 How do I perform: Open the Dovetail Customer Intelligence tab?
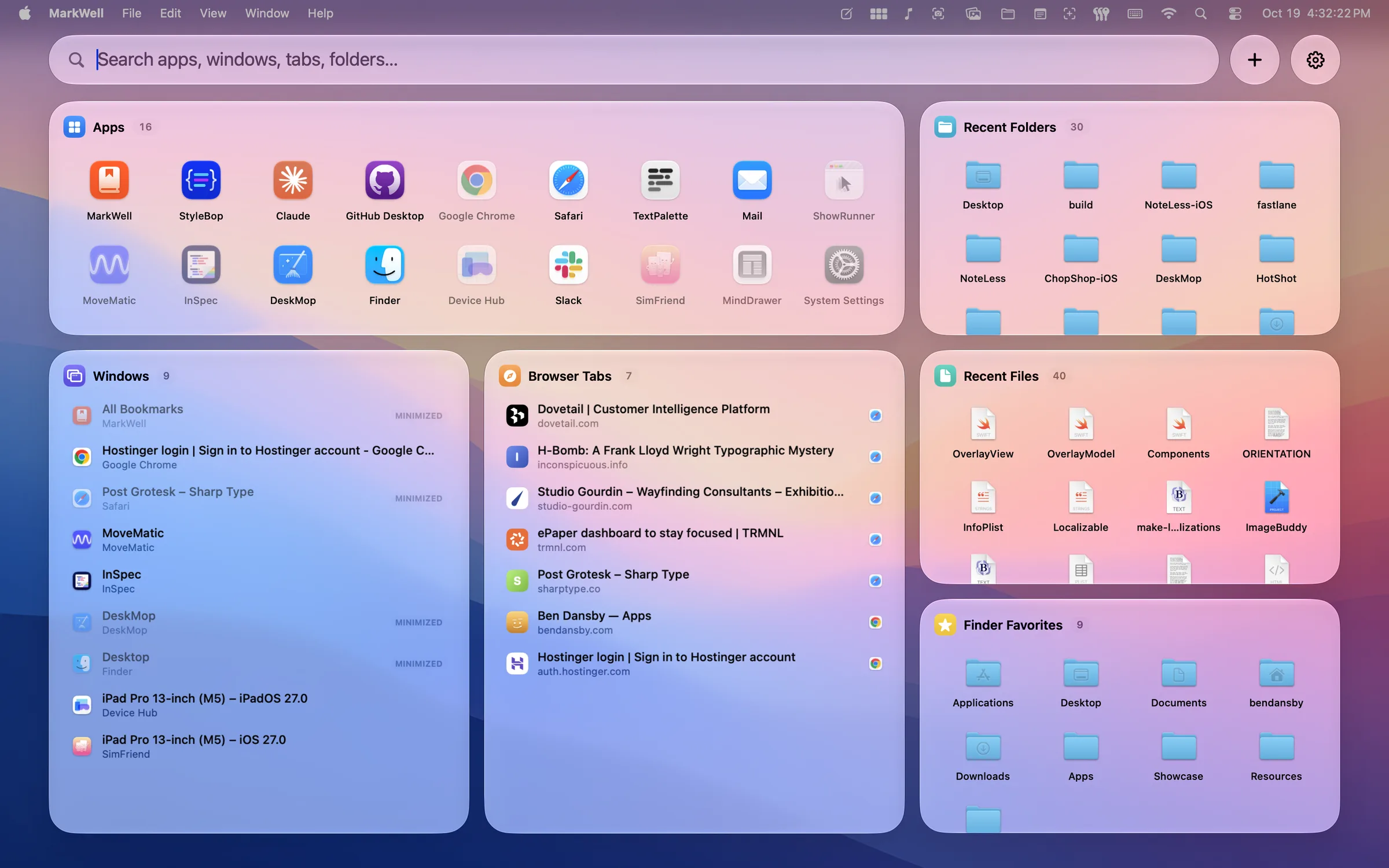(694, 415)
